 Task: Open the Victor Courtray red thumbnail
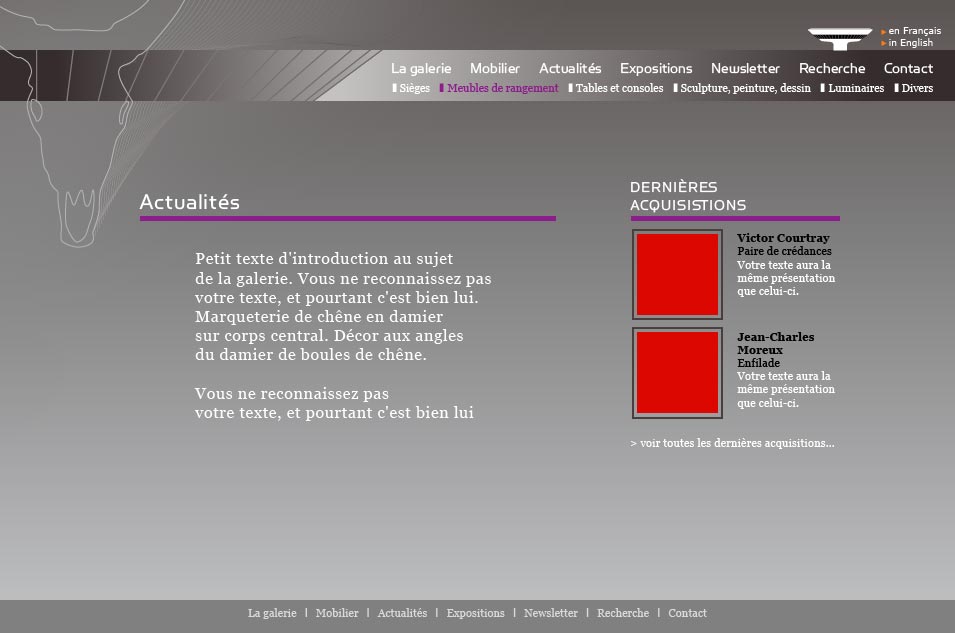click(x=677, y=274)
